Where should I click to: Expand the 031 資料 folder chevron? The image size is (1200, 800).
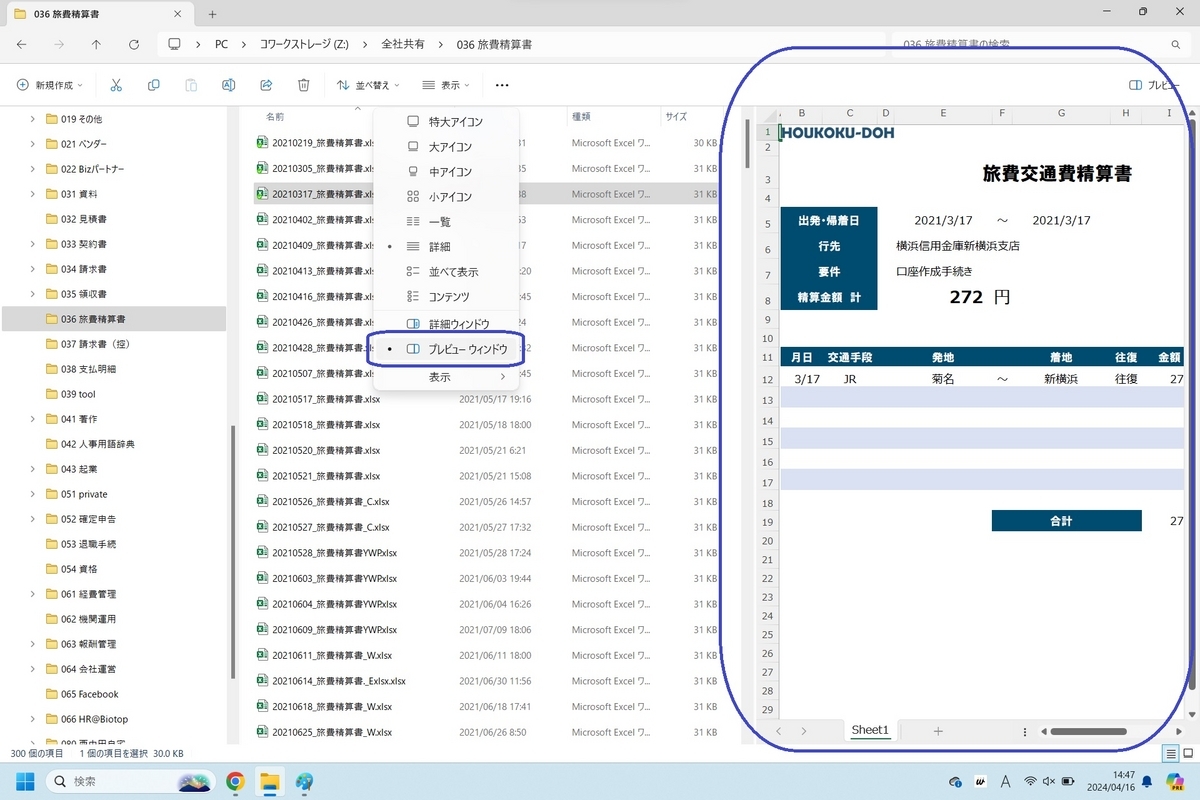tap(32, 193)
